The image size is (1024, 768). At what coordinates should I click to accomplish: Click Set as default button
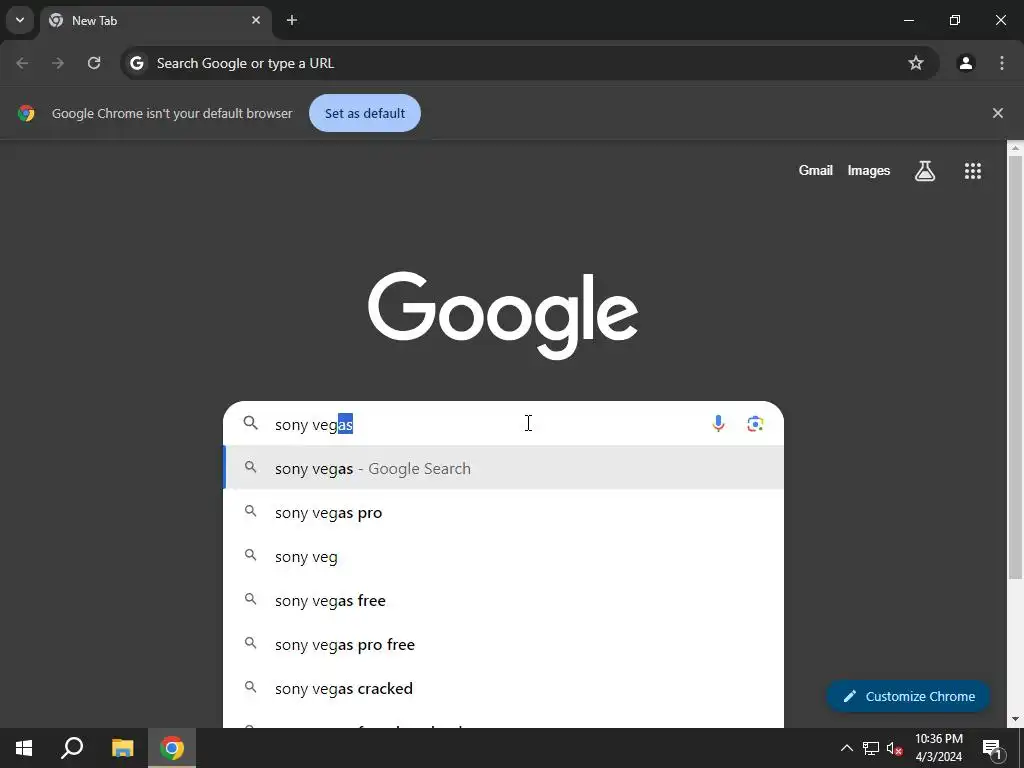(x=364, y=113)
